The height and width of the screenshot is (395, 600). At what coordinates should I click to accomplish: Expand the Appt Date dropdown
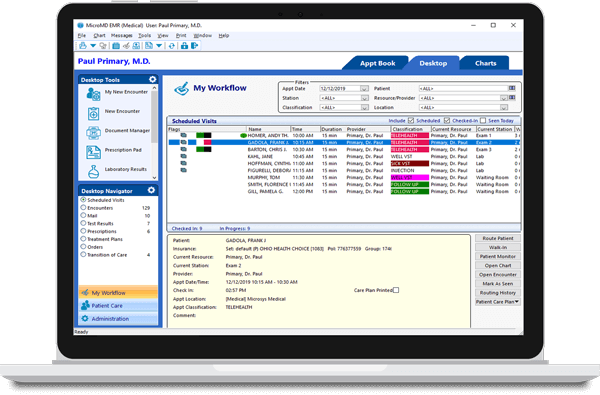(x=364, y=88)
